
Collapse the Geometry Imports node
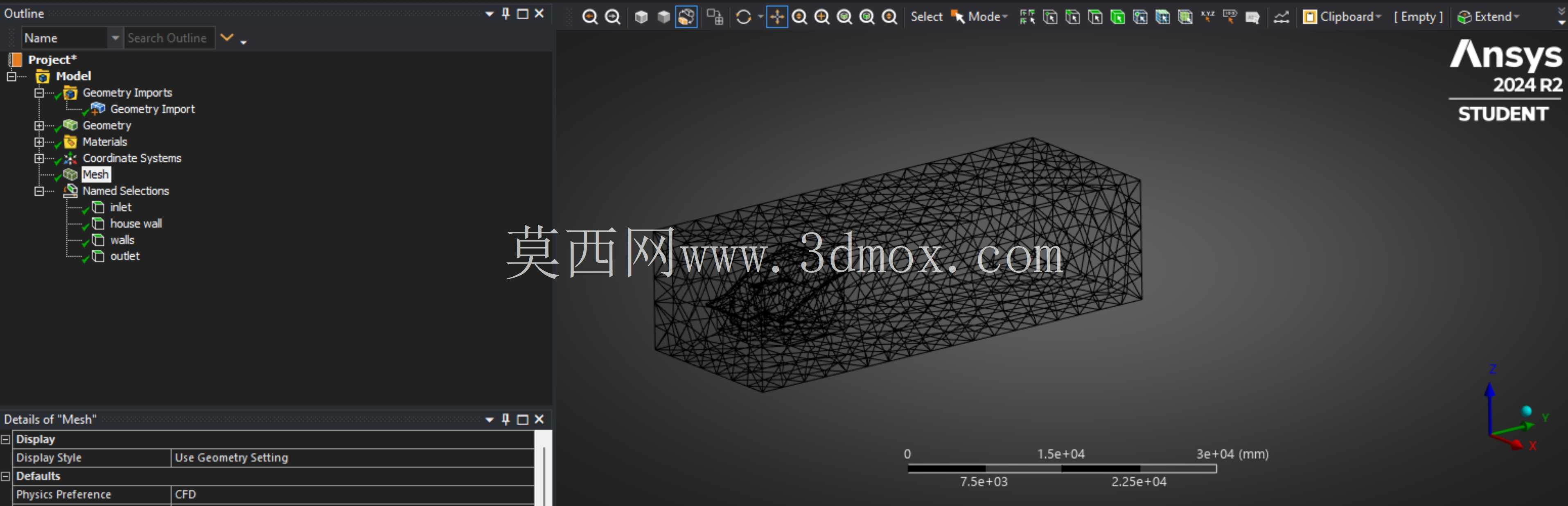39,93
